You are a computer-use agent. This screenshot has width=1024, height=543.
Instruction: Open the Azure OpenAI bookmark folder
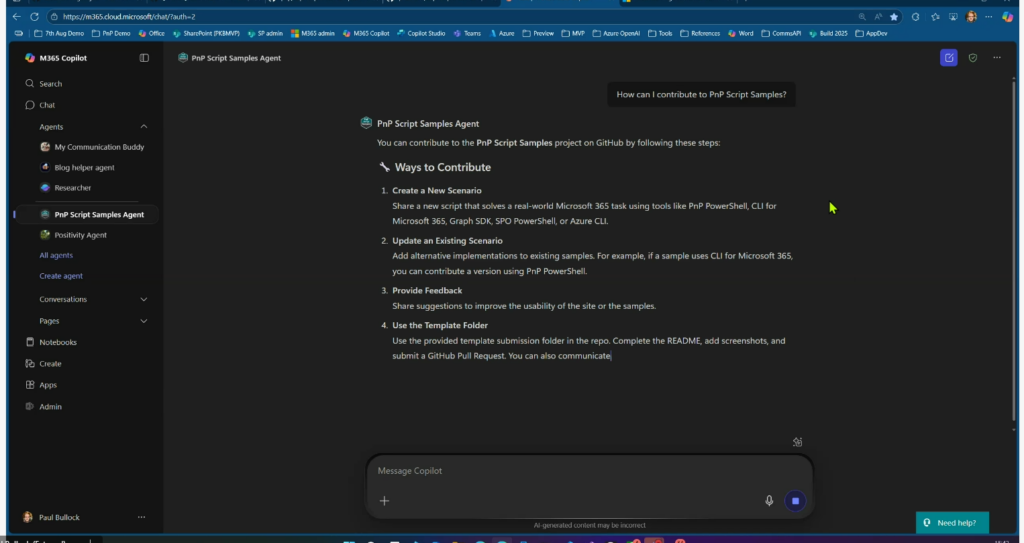point(616,33)
